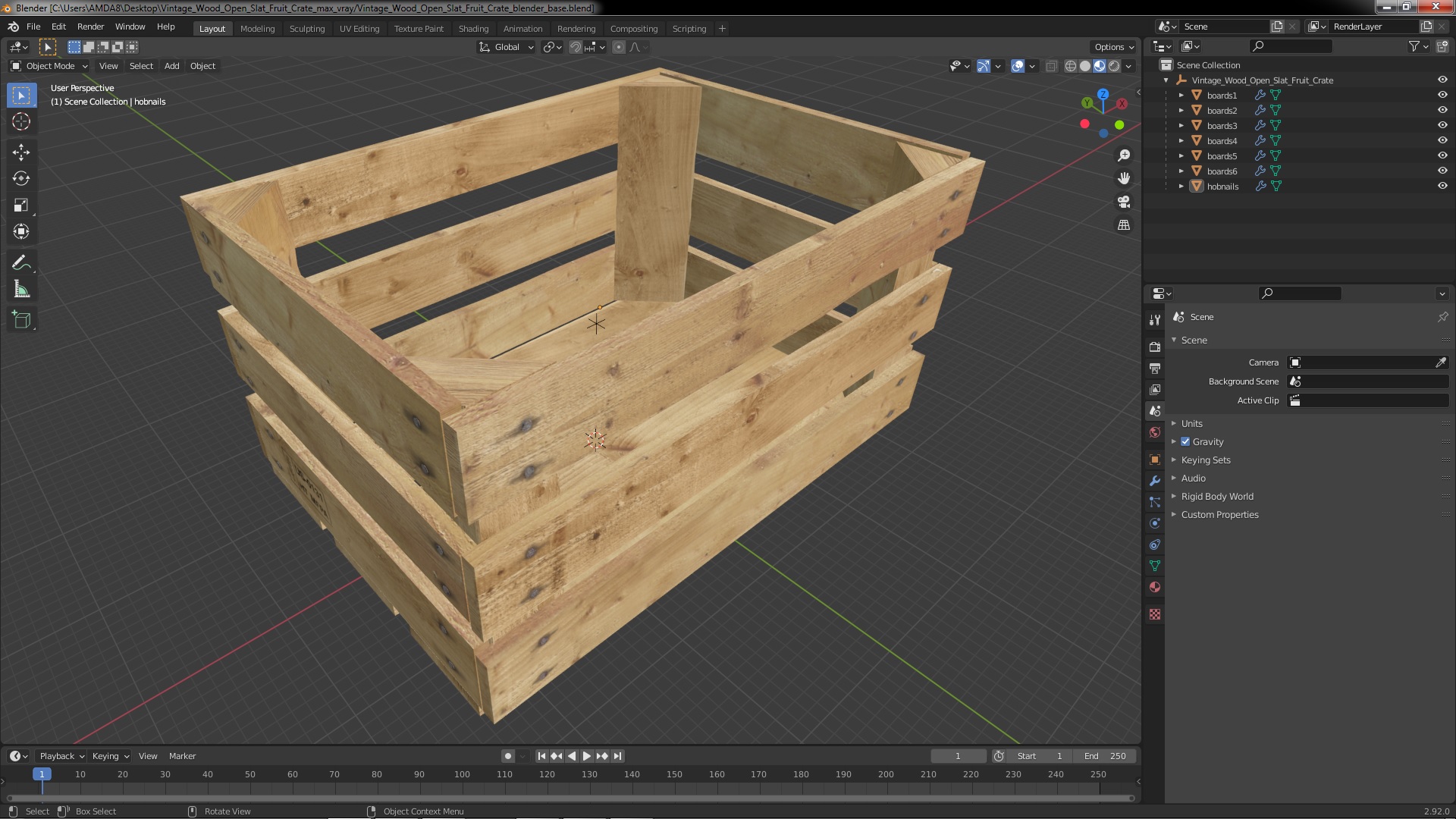Hide boards3 with its eye icon
The width and height of the screenshot is (1456, 819).
click(x=1442, y=125)
